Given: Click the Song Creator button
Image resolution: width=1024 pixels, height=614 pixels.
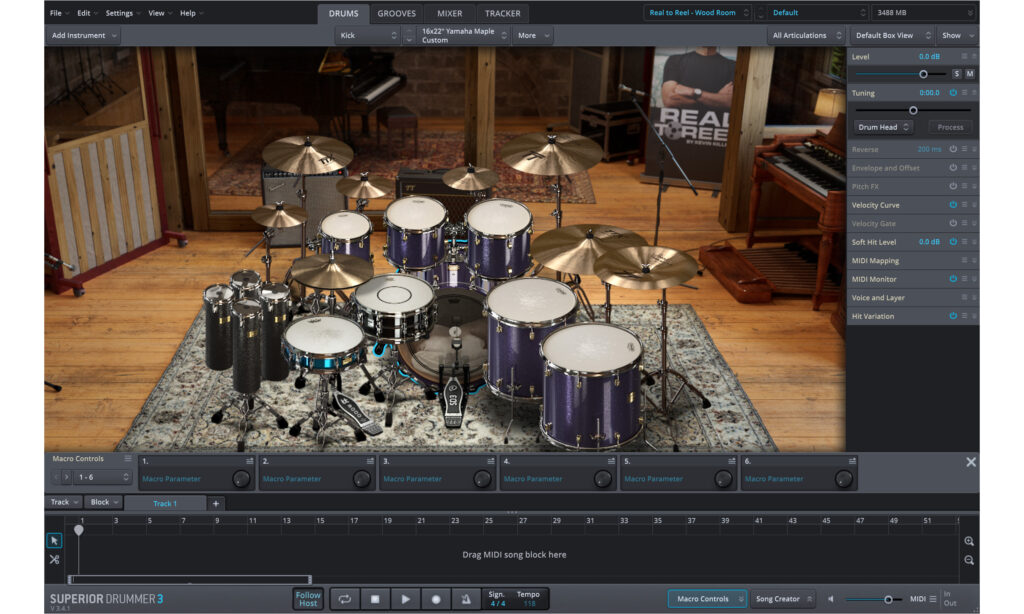Looking at the screenshot, I should [x=782, y=599].
